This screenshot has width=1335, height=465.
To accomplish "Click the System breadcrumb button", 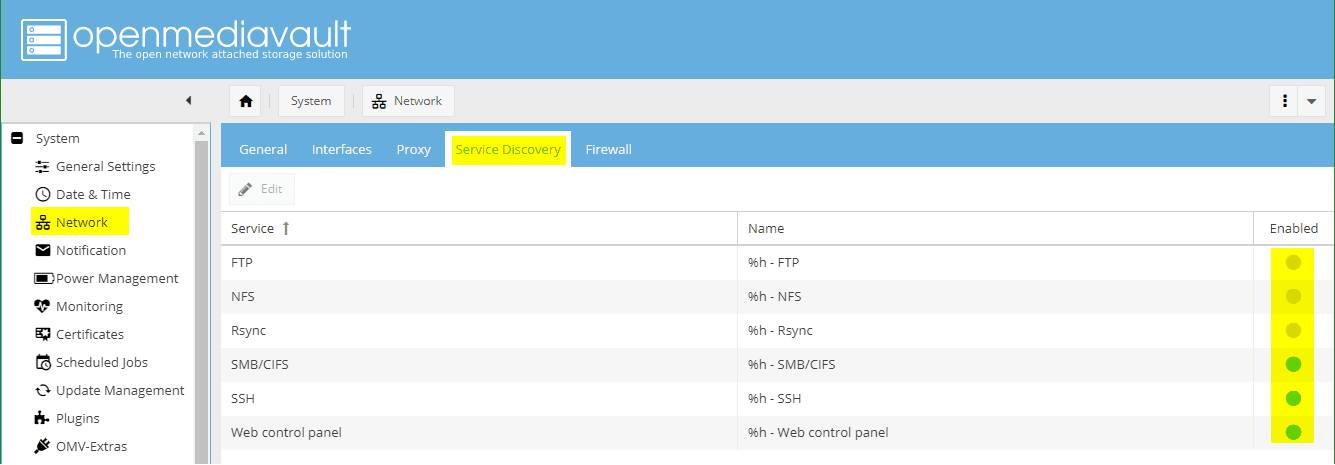I will pyautogui.click(x=312, y=101).
